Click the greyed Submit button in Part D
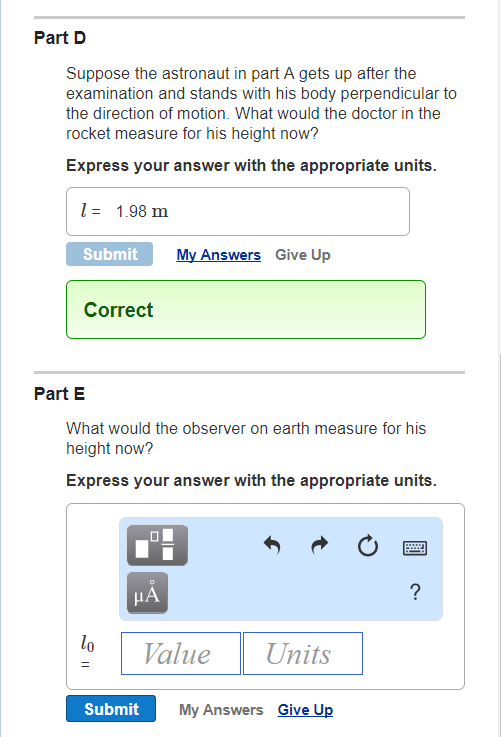501x737 pixels. 110,254
